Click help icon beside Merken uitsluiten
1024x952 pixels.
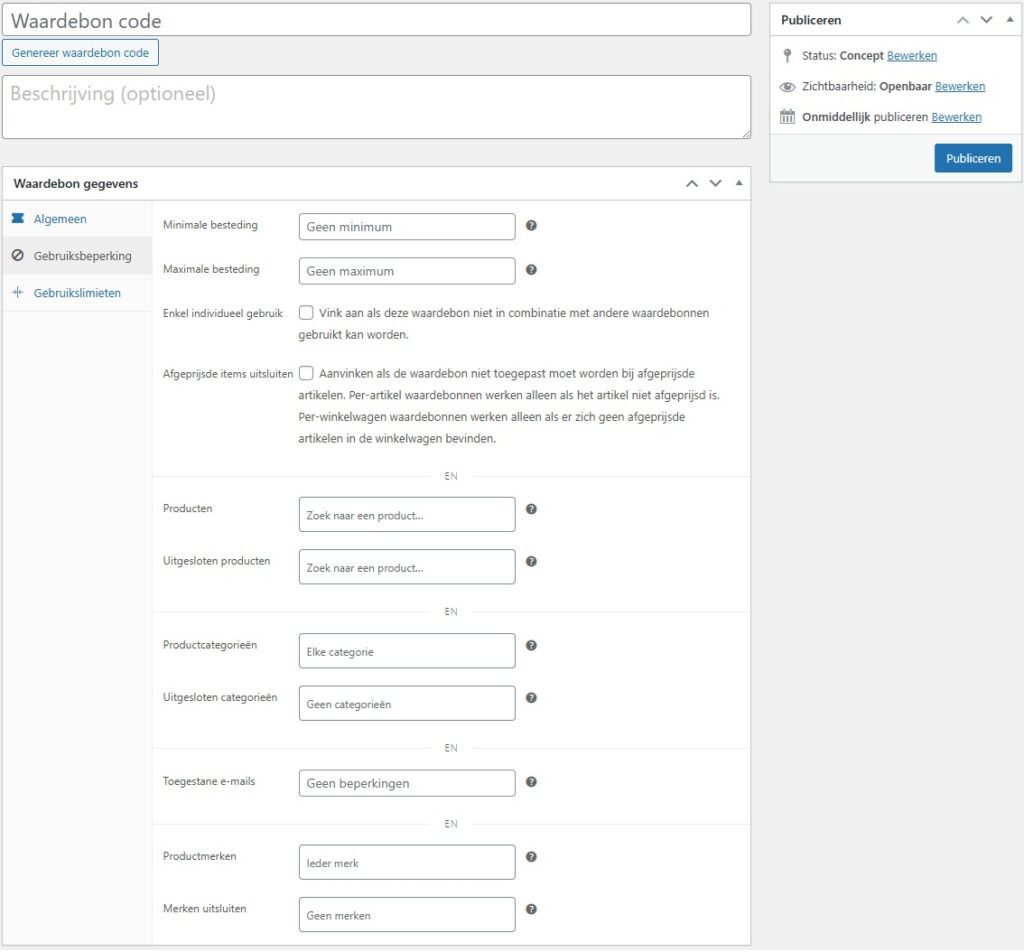coord(531,909)
